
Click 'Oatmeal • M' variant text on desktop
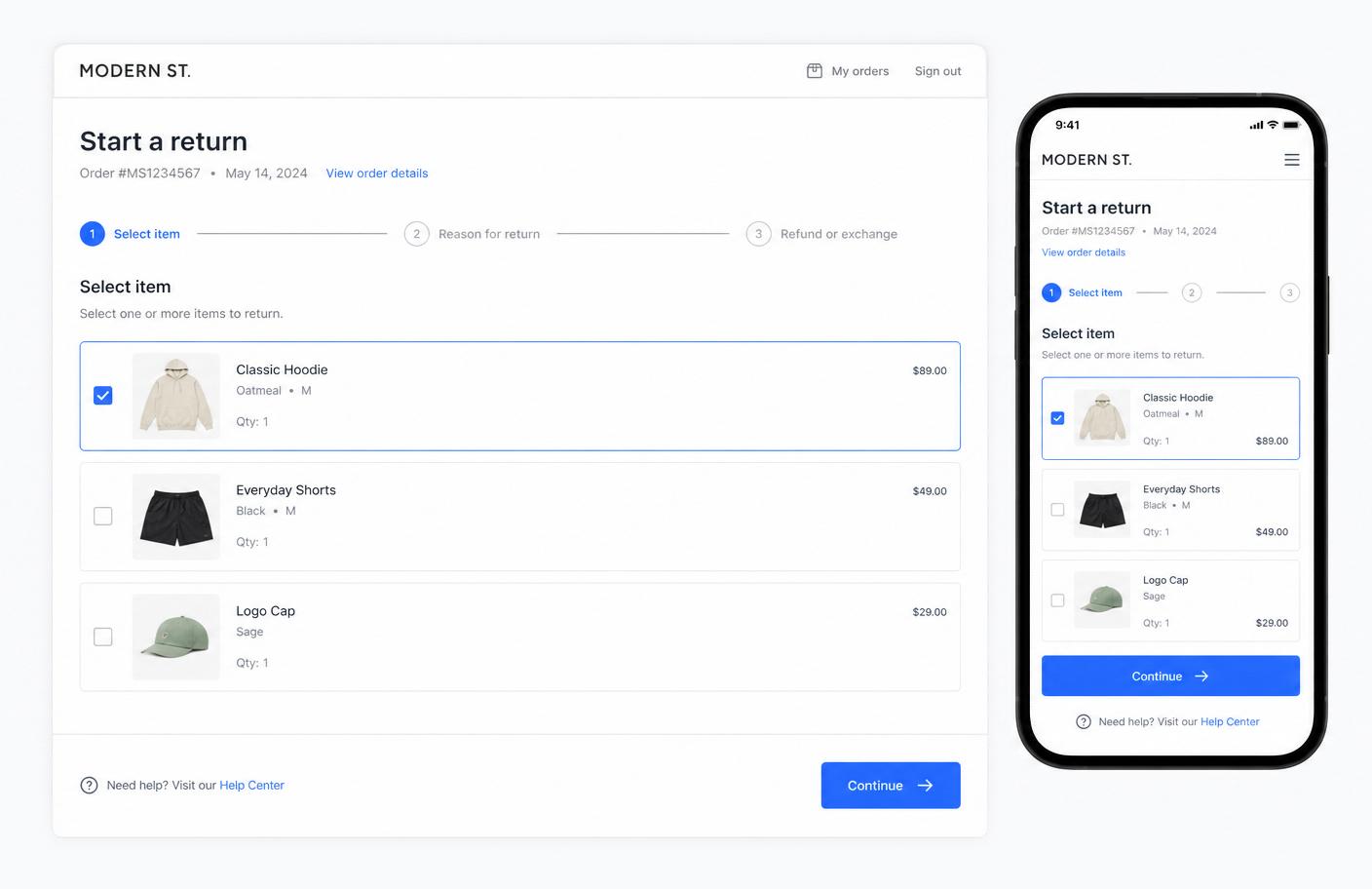pos(274,391)
